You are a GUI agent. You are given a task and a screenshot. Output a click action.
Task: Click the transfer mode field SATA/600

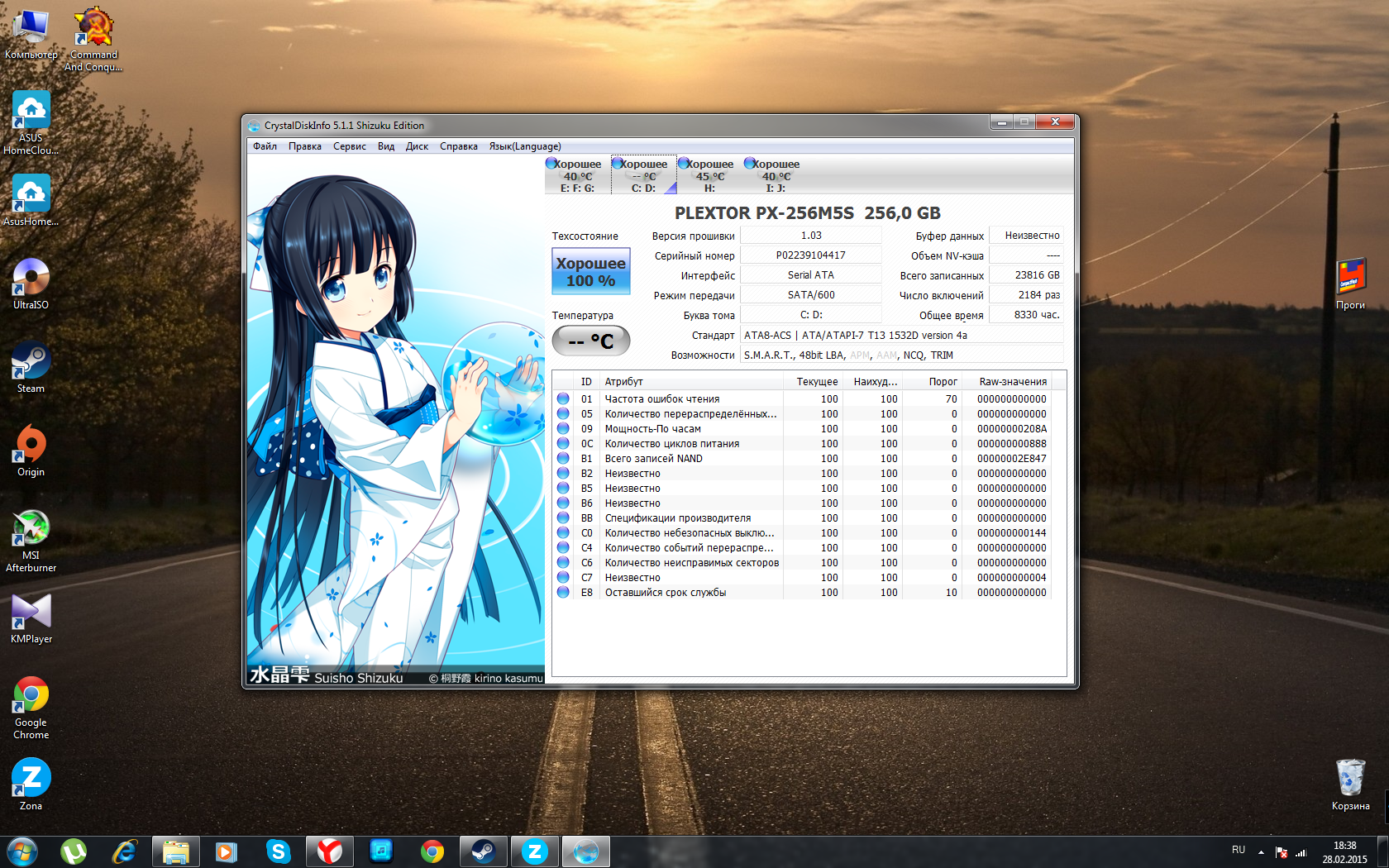(811, 295)
